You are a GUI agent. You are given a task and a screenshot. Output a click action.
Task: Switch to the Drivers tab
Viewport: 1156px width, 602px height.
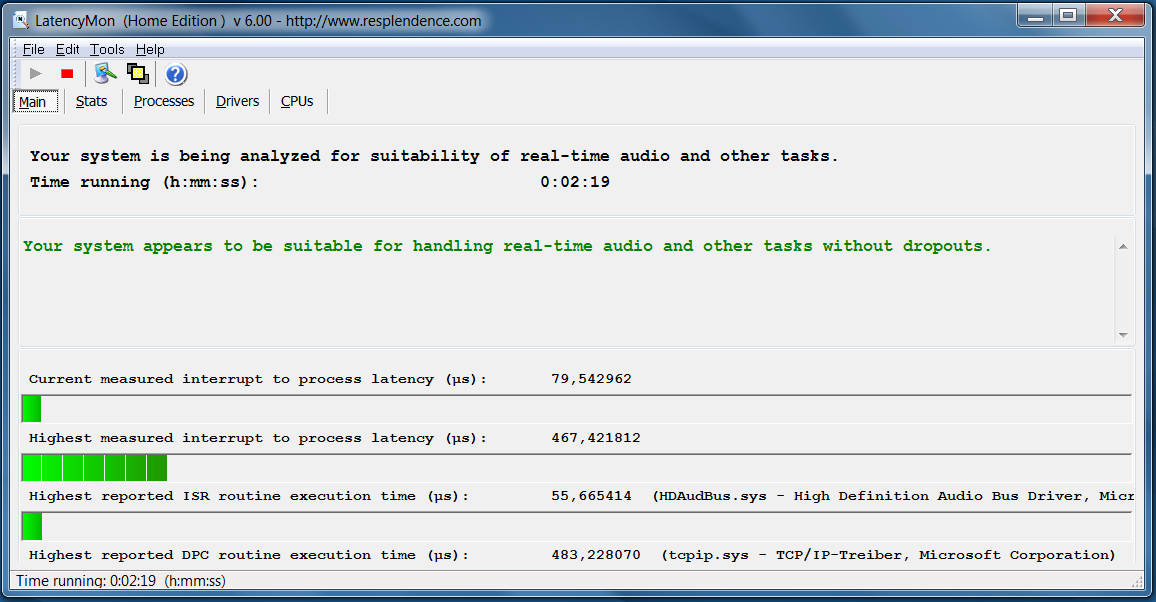tap(237, 101)
